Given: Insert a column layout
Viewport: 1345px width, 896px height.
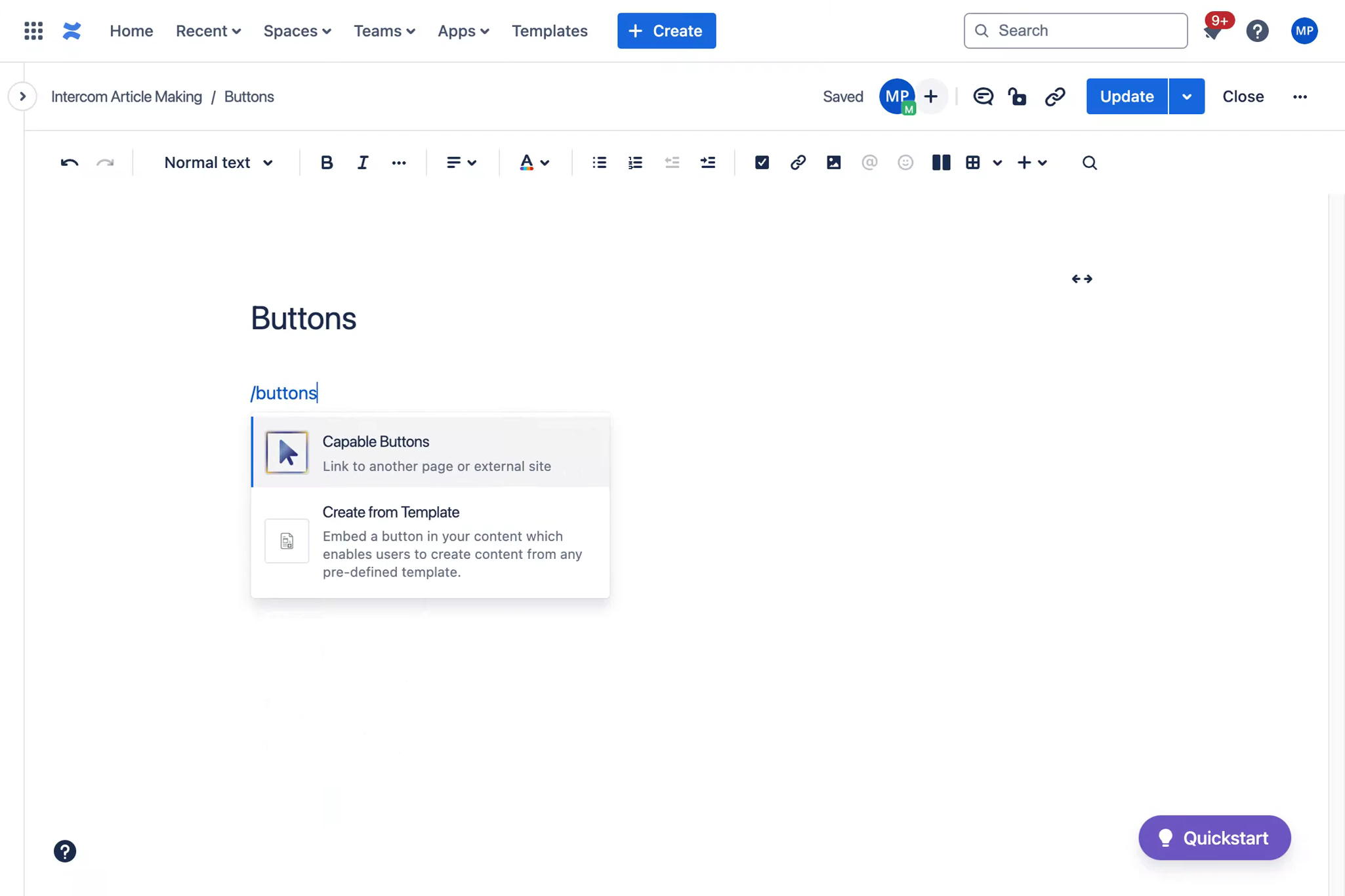Looking at the screenshot, I should click(941, 163).
